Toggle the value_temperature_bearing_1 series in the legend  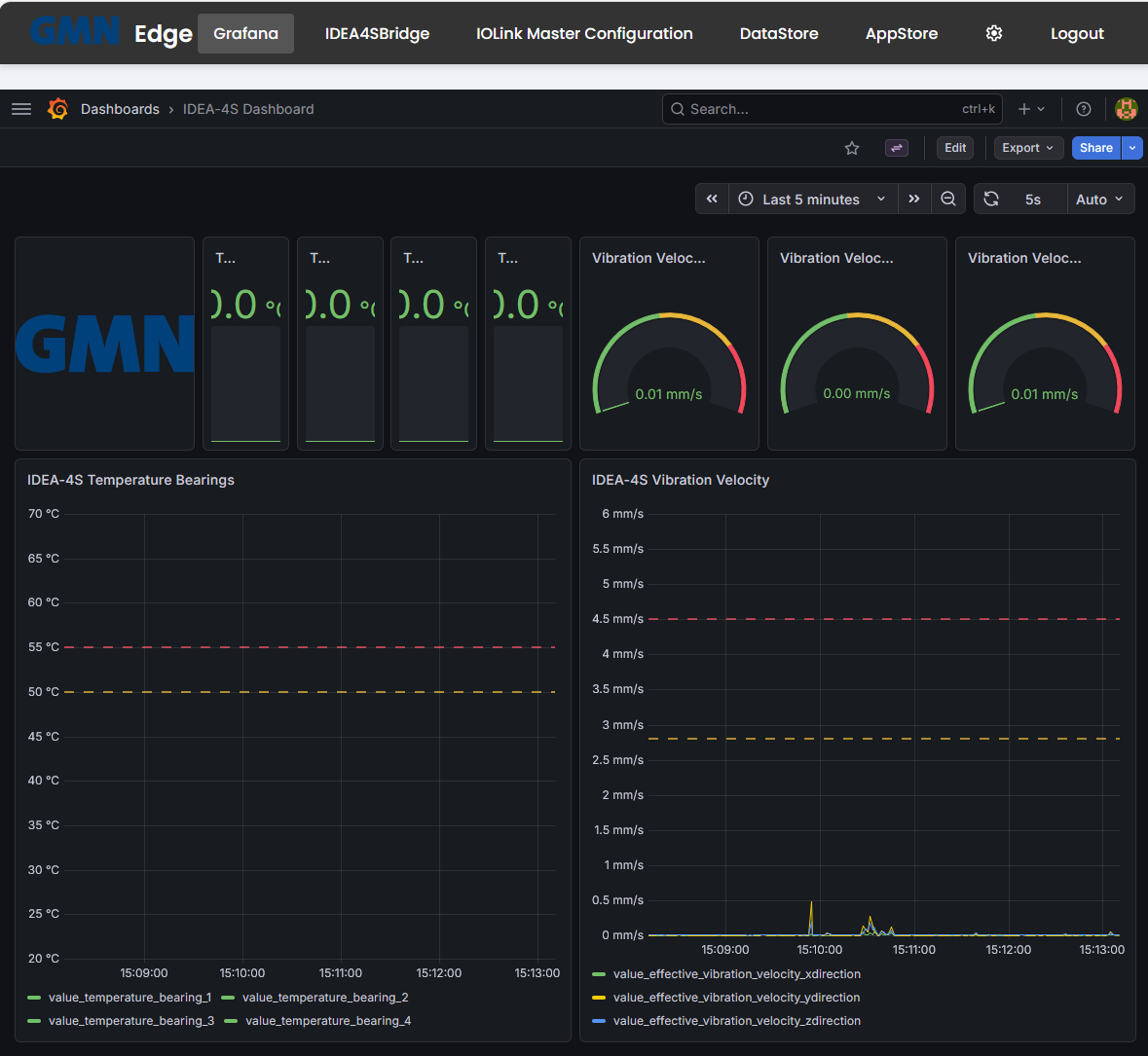[129, 998]
